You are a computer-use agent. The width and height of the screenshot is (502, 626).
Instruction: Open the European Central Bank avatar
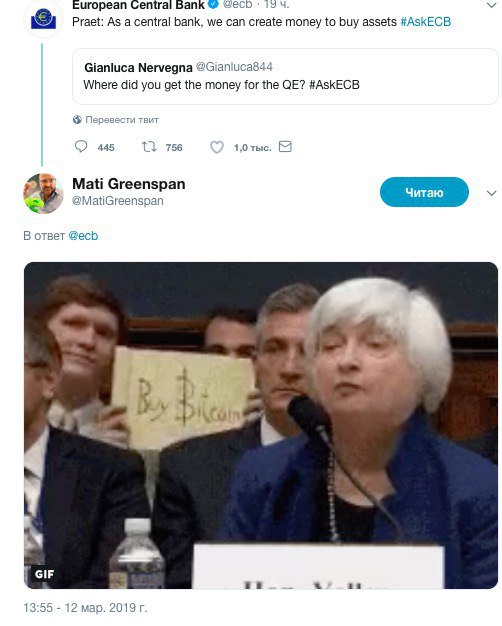44,18
